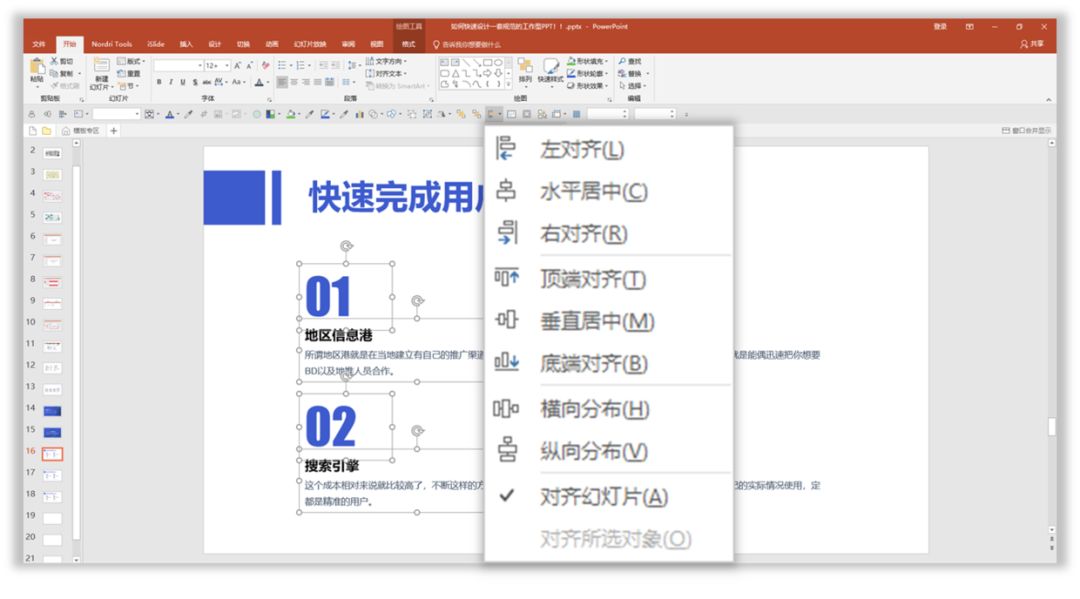Align paragraph text left
Image resolution: width=1080 pixels, height=599 pixels.
click(x=282, y=82)
